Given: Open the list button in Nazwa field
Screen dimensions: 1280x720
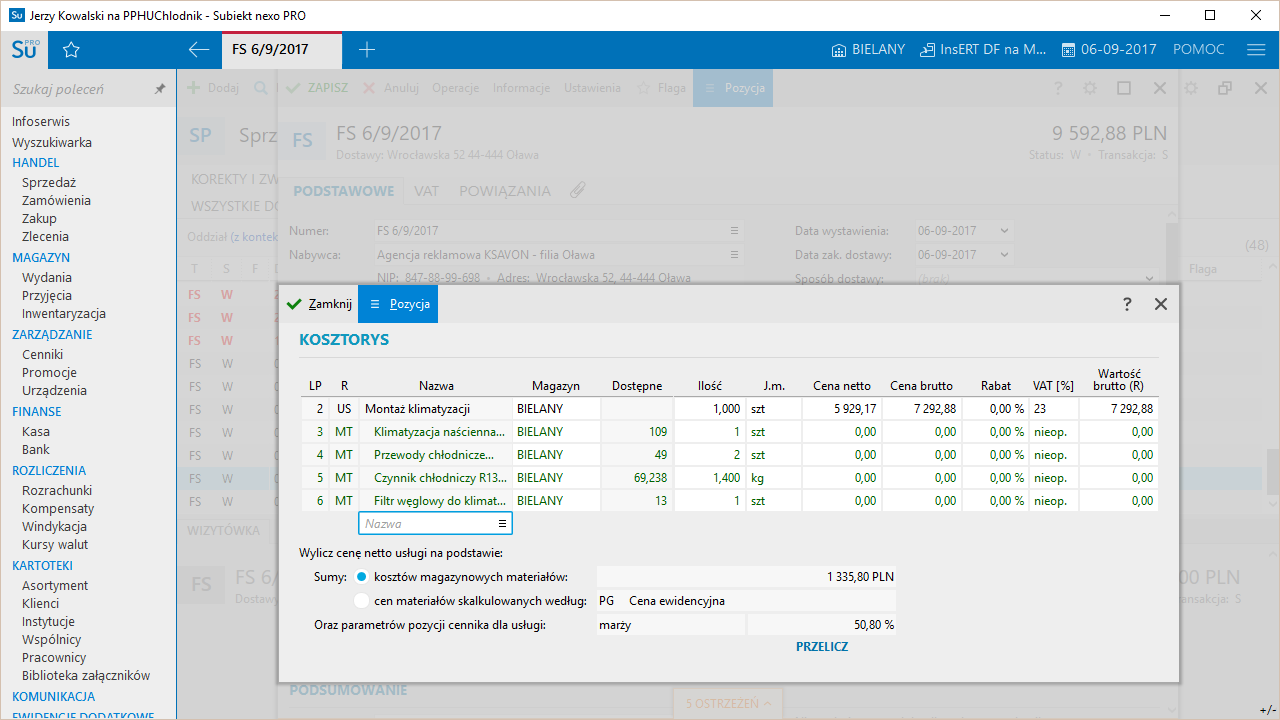Looking at the screenshot, I should [x=502, y=523].
